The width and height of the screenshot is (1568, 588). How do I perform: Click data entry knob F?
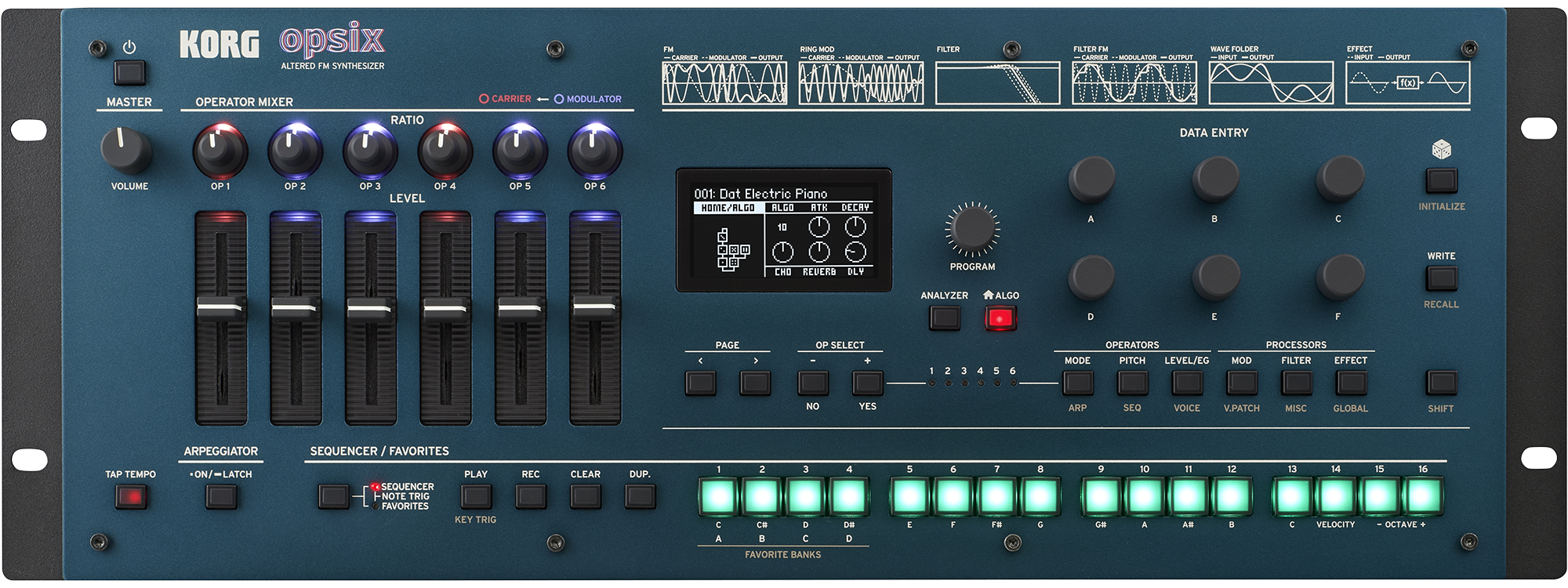click(1339, 278)
